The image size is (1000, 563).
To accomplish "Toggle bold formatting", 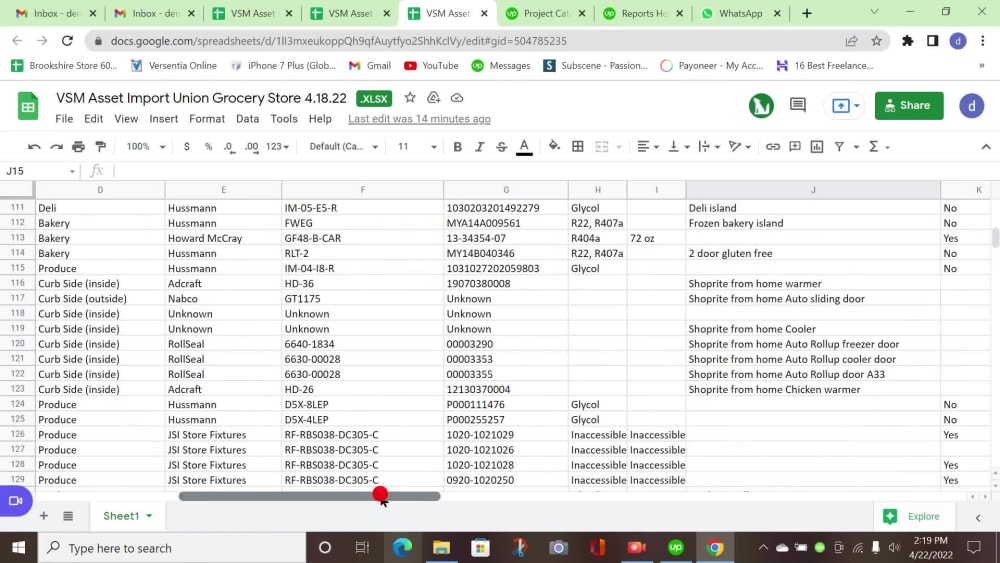I will [457, 147].
